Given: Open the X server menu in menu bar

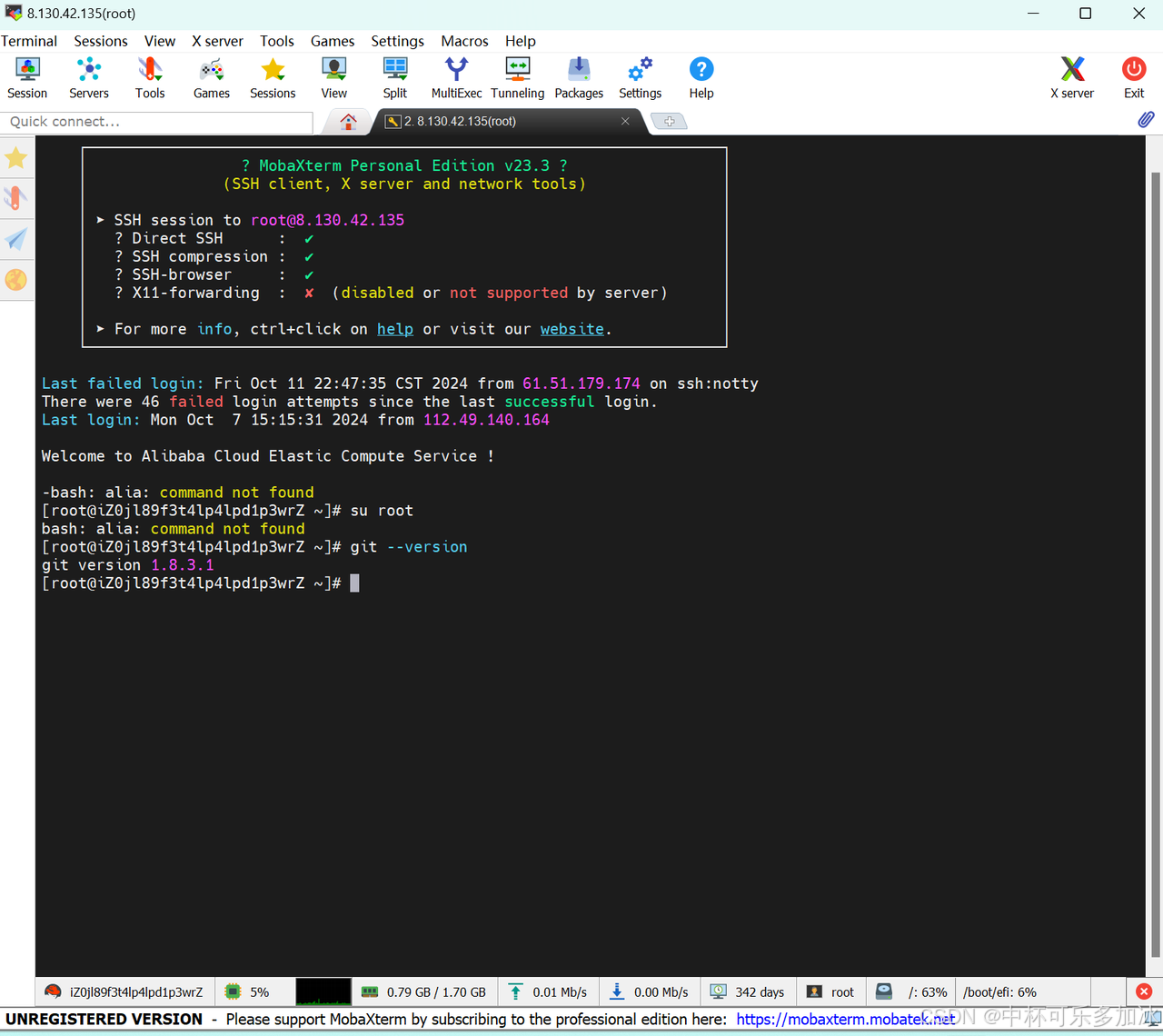Looking at the screenshot, I should (217, 41).
